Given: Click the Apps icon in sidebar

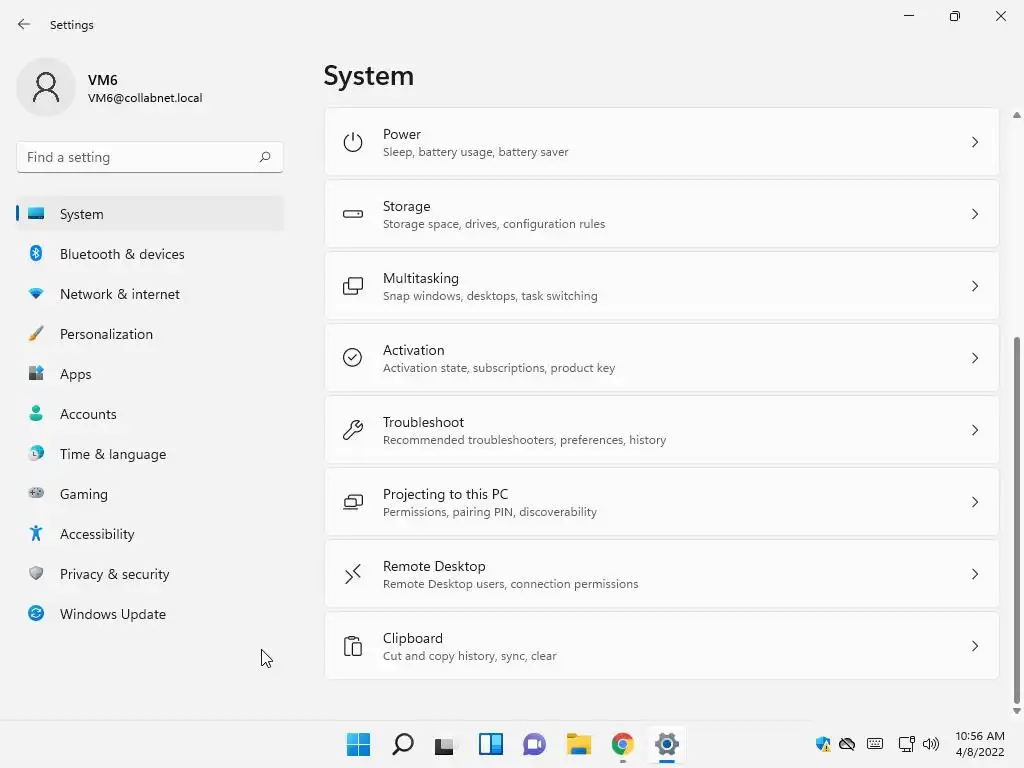Looking at the screenshot, I should click(36, 374).
